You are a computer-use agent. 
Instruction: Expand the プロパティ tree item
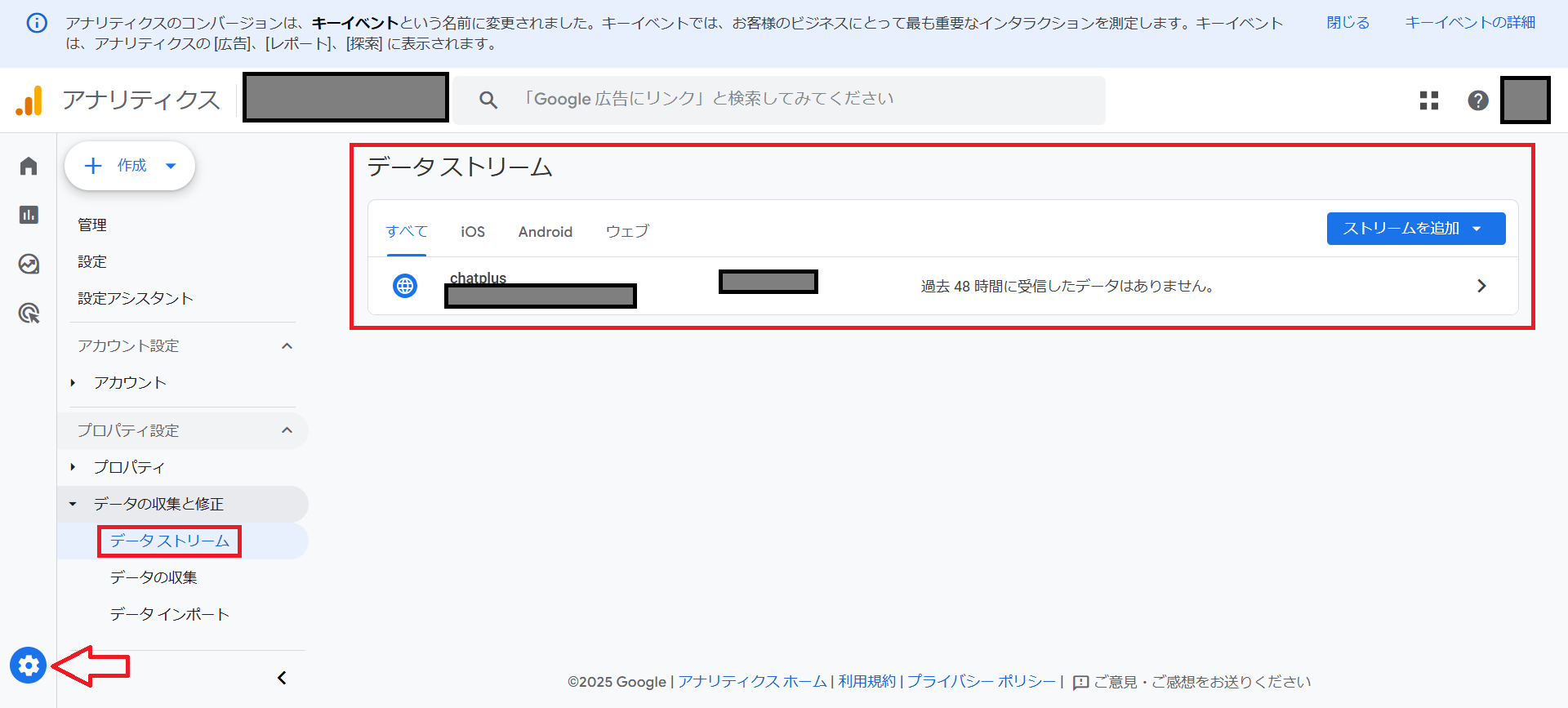tap(73, 467)
